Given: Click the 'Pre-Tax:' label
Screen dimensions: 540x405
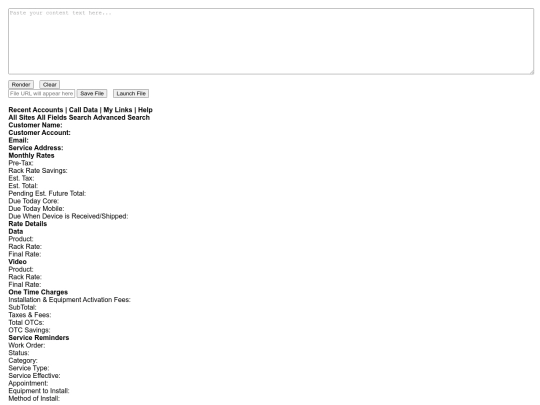Looking at the screenshot, I should [x=21, y=163].
